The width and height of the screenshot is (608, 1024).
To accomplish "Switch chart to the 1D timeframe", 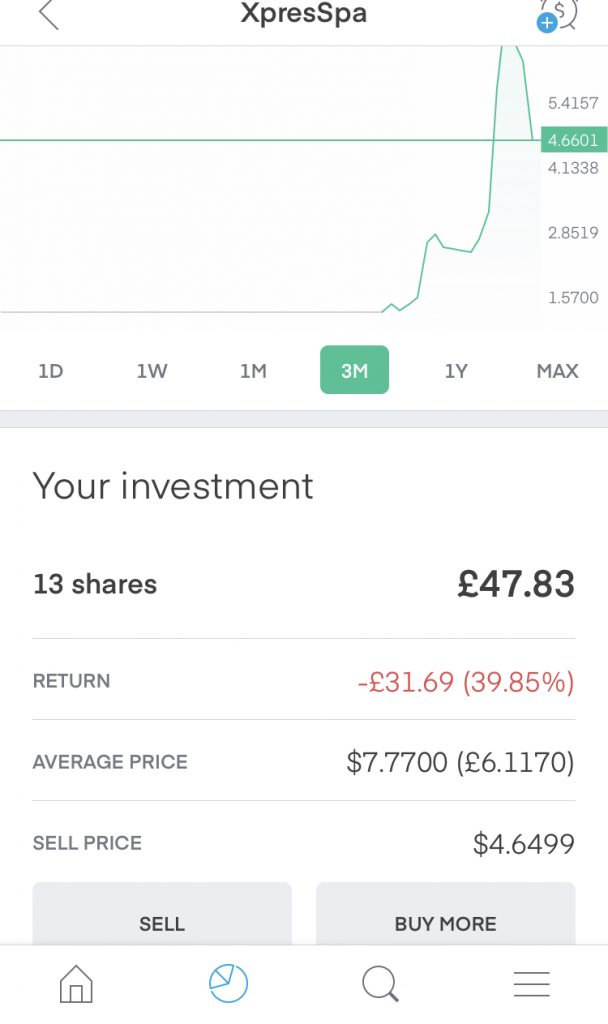I will (x=52, y=371).
